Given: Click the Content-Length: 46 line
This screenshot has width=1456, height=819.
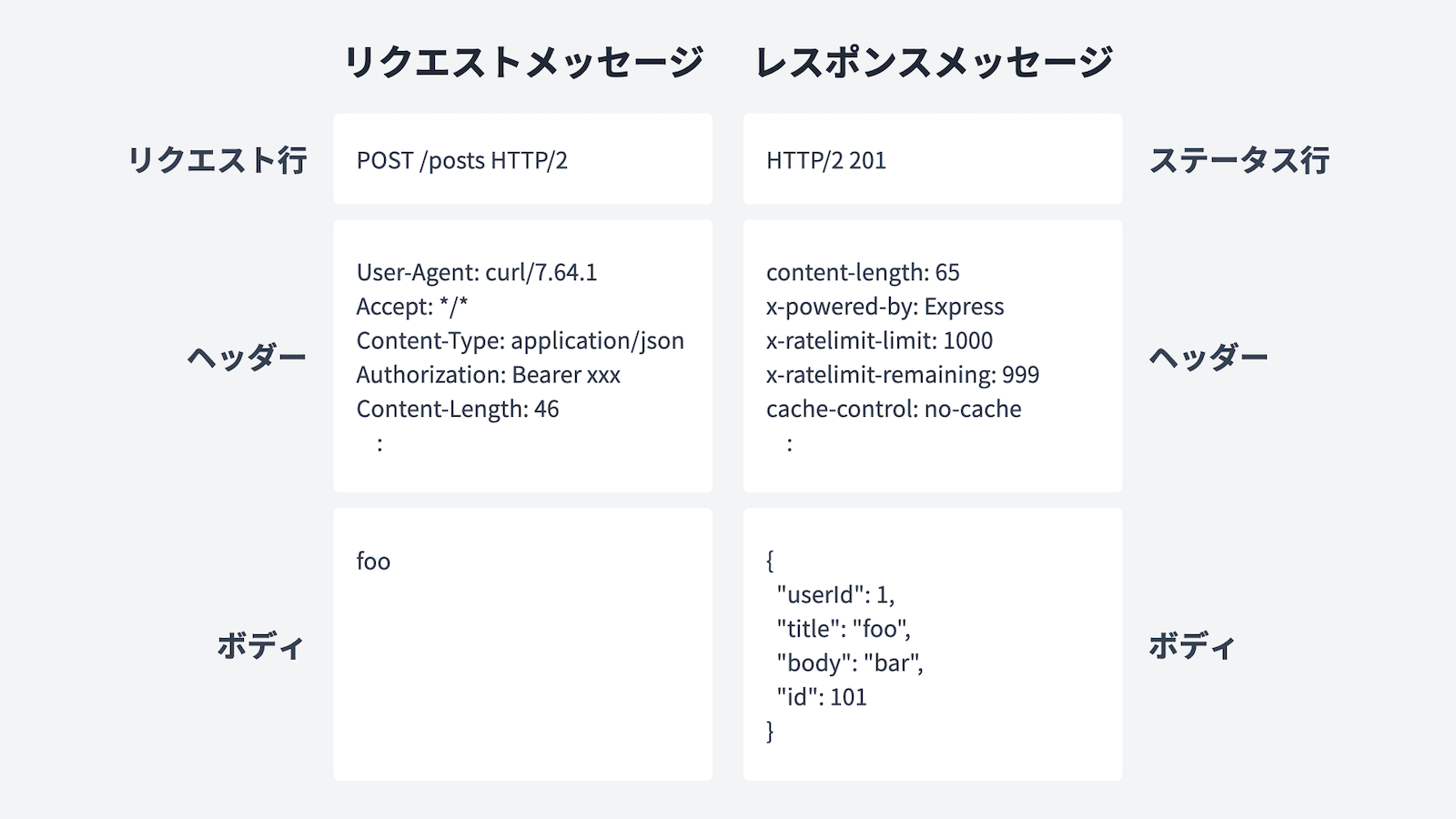Looking at the screenshot, I should pos(458,409).
